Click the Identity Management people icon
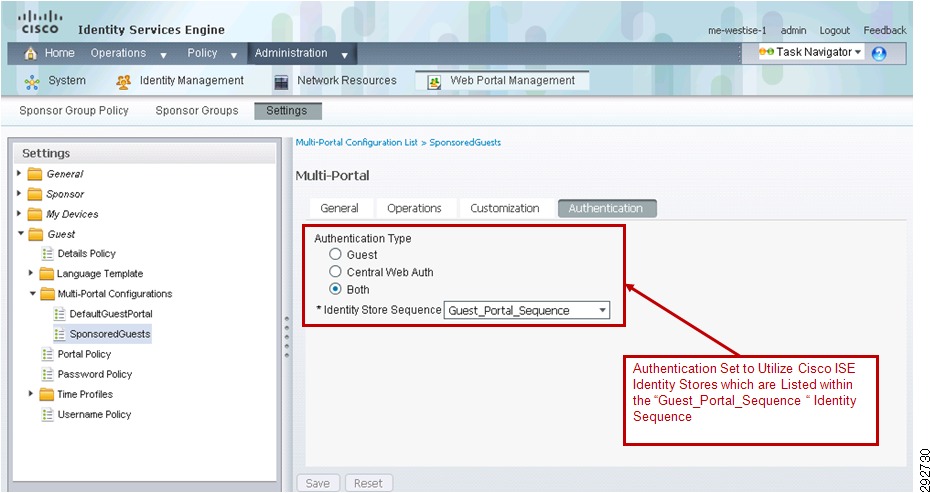The width and height of the screenshot is (930, 493). point(123,82)
